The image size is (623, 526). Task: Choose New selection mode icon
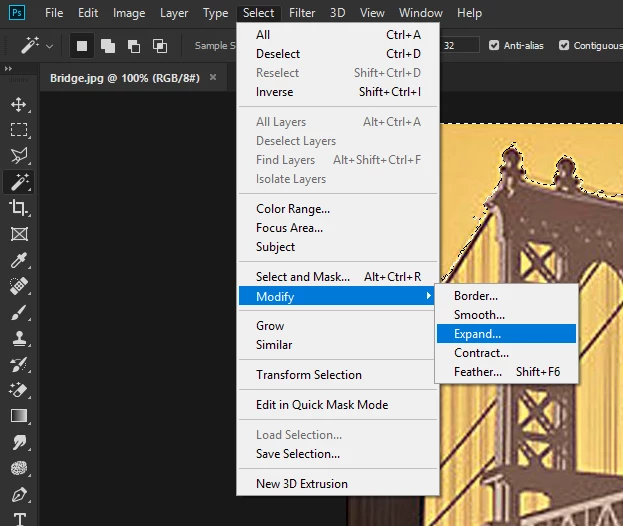(82, 46)
